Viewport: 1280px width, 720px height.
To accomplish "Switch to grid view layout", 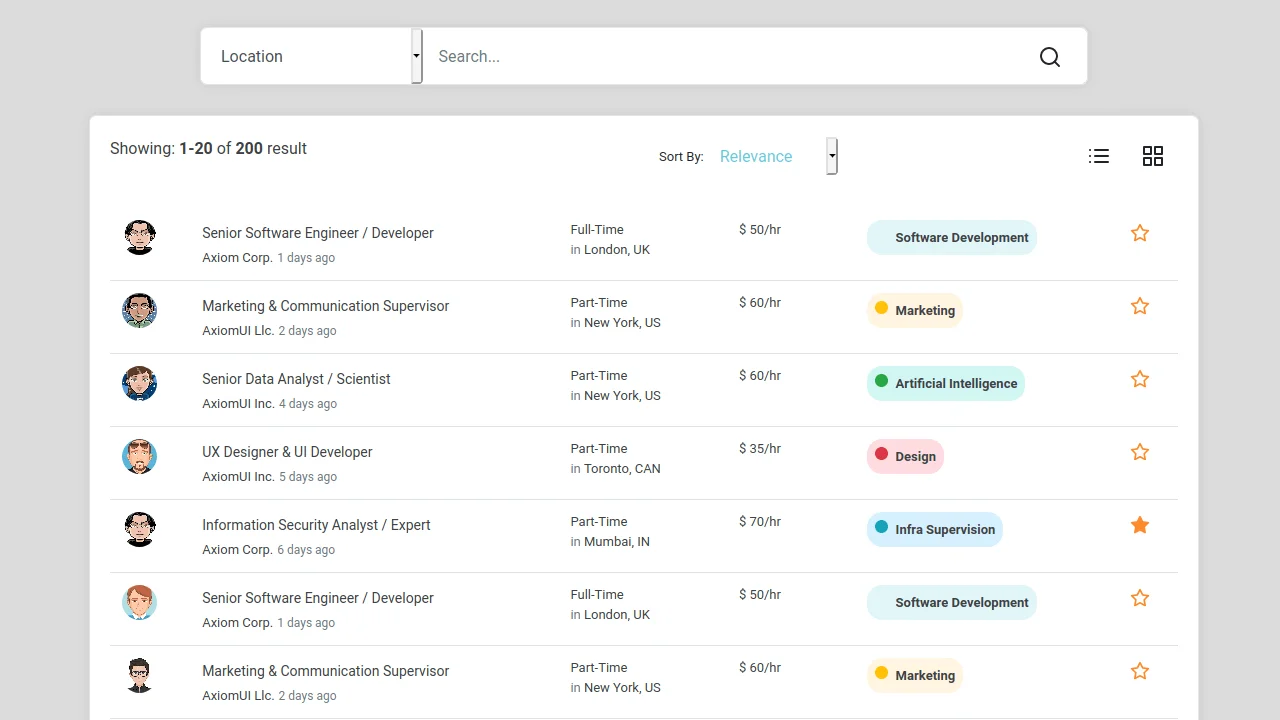I will [x=1152, y=156].
